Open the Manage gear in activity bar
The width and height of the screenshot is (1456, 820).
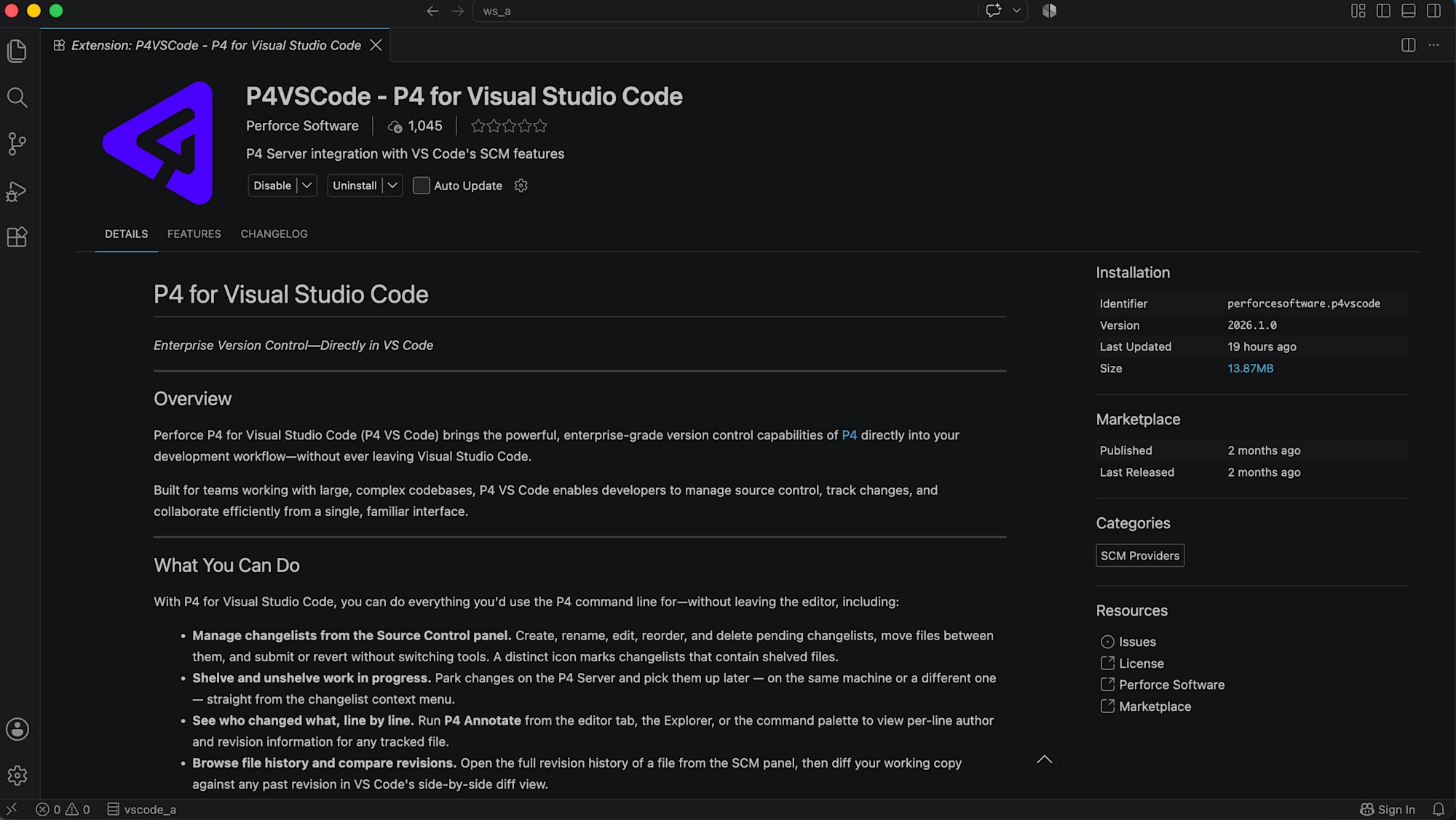point(17,776)
